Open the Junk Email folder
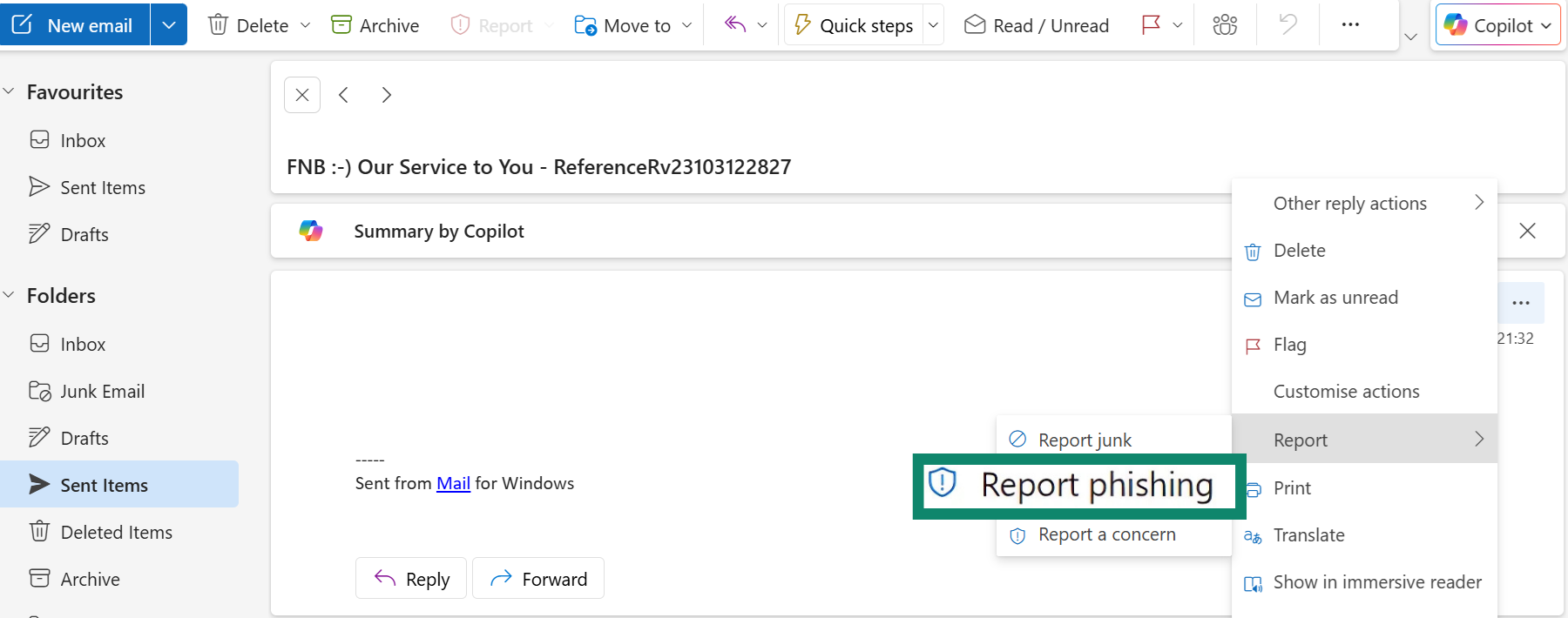The width and height of the screenshot is (1568, 618). (x=102, y=392)
